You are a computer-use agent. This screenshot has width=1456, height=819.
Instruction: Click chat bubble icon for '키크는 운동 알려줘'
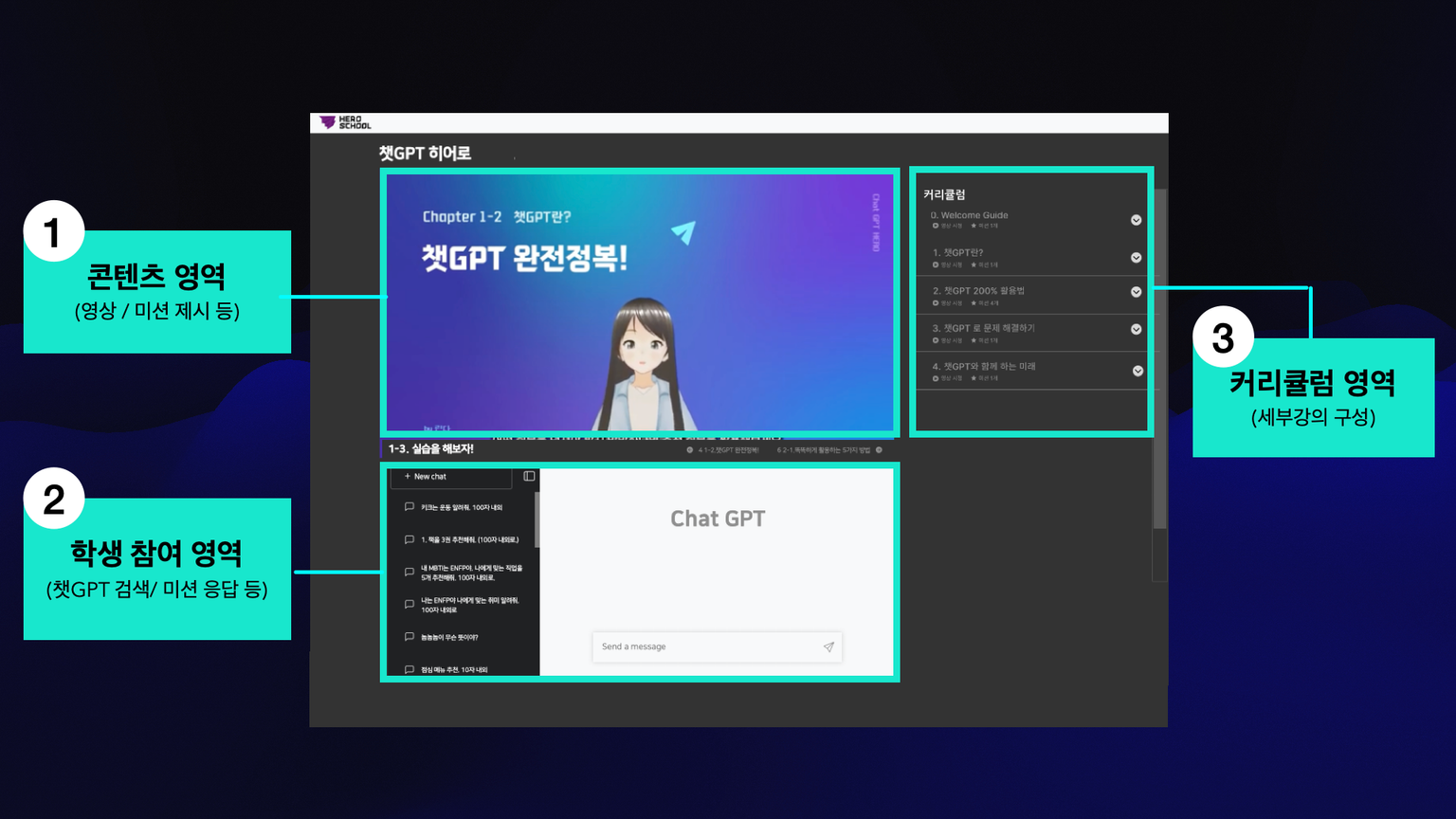(x=409, y=507)
